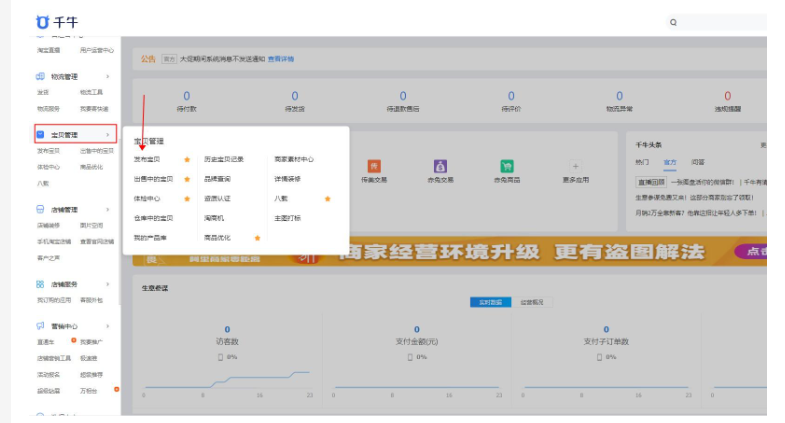Screen dimensions: 785x423
Task: Open the orange 传 trade app icon
Action: [x=374, y=166]
